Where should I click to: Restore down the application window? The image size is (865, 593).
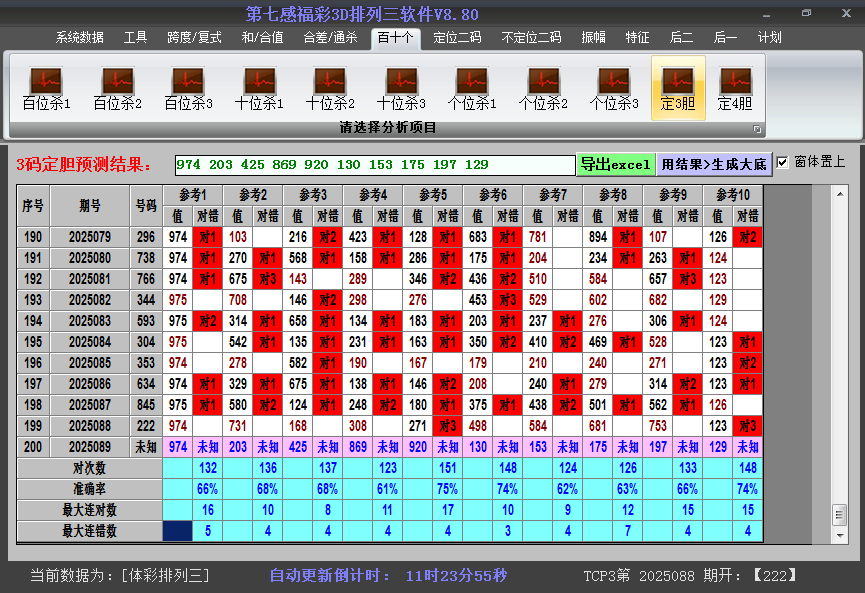coord(807,13)
